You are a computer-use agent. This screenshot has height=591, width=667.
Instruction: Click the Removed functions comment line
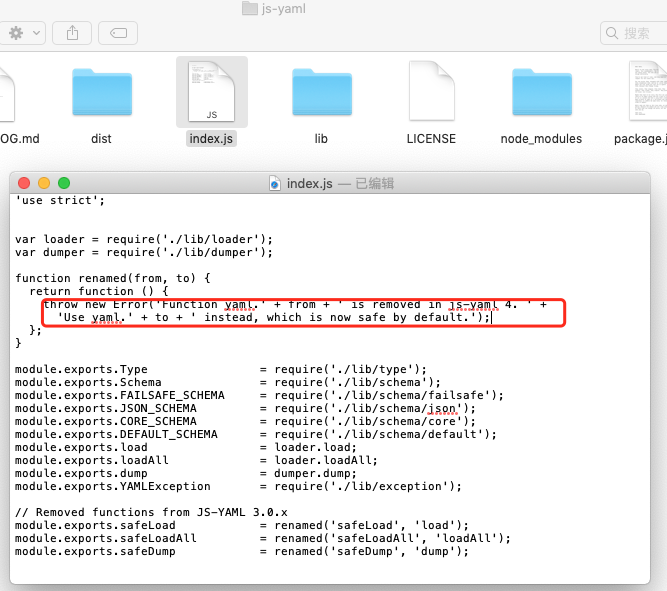[x=151, y=512]
